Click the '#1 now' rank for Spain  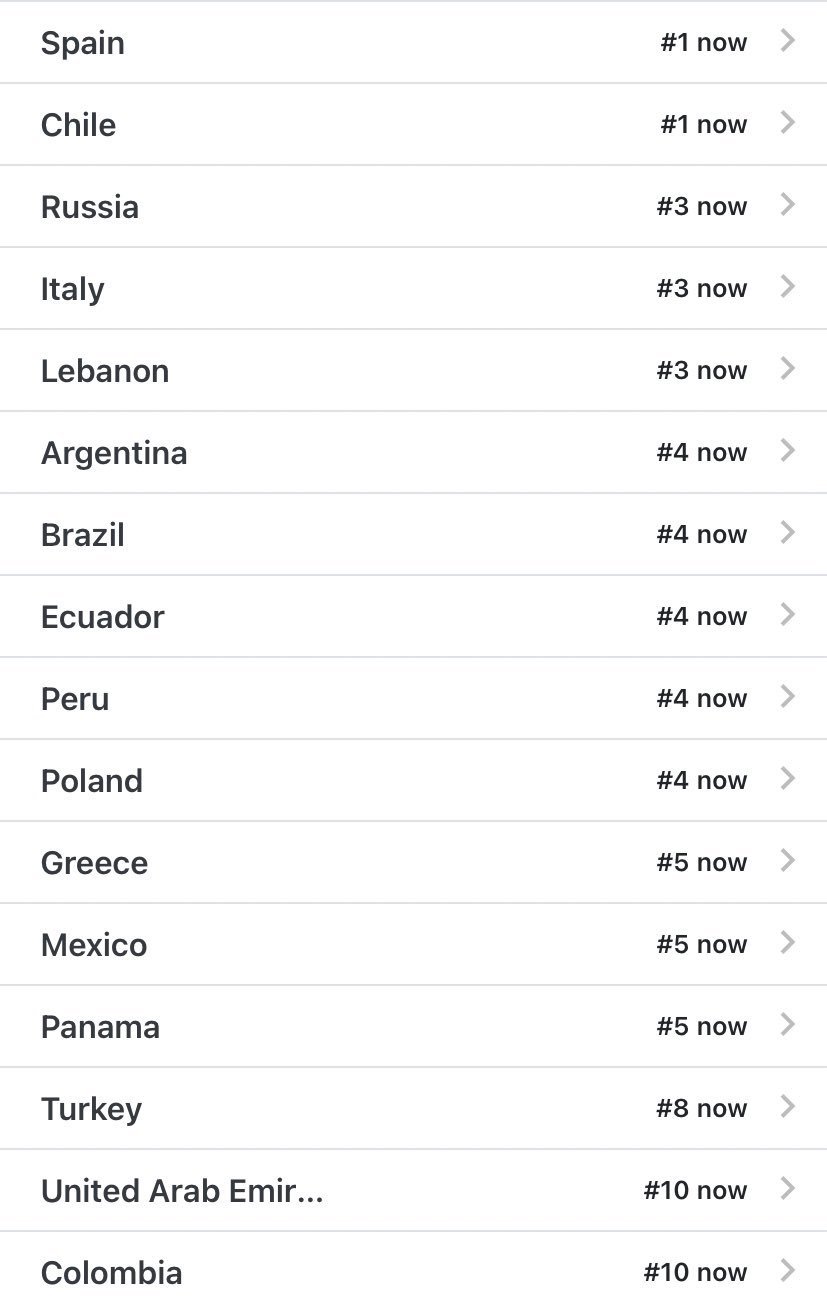click(x=703, y=43)
